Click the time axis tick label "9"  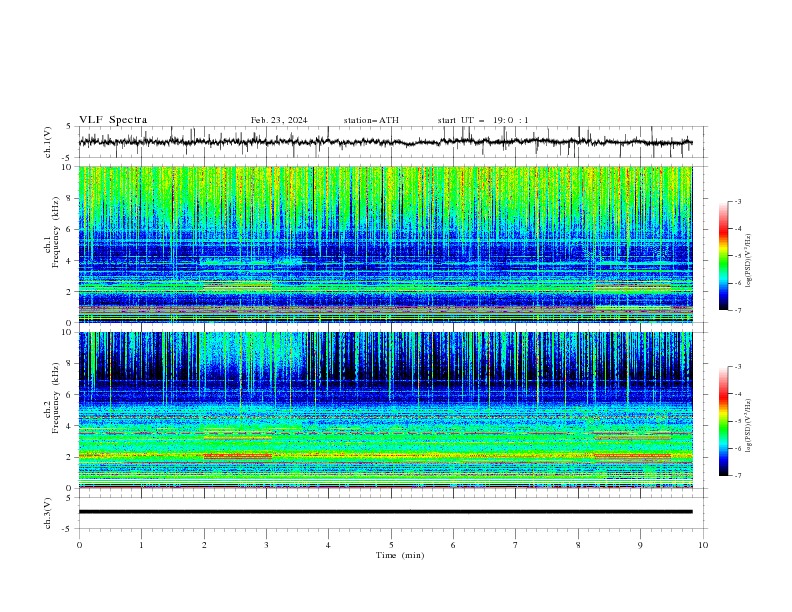coord(640,545)
